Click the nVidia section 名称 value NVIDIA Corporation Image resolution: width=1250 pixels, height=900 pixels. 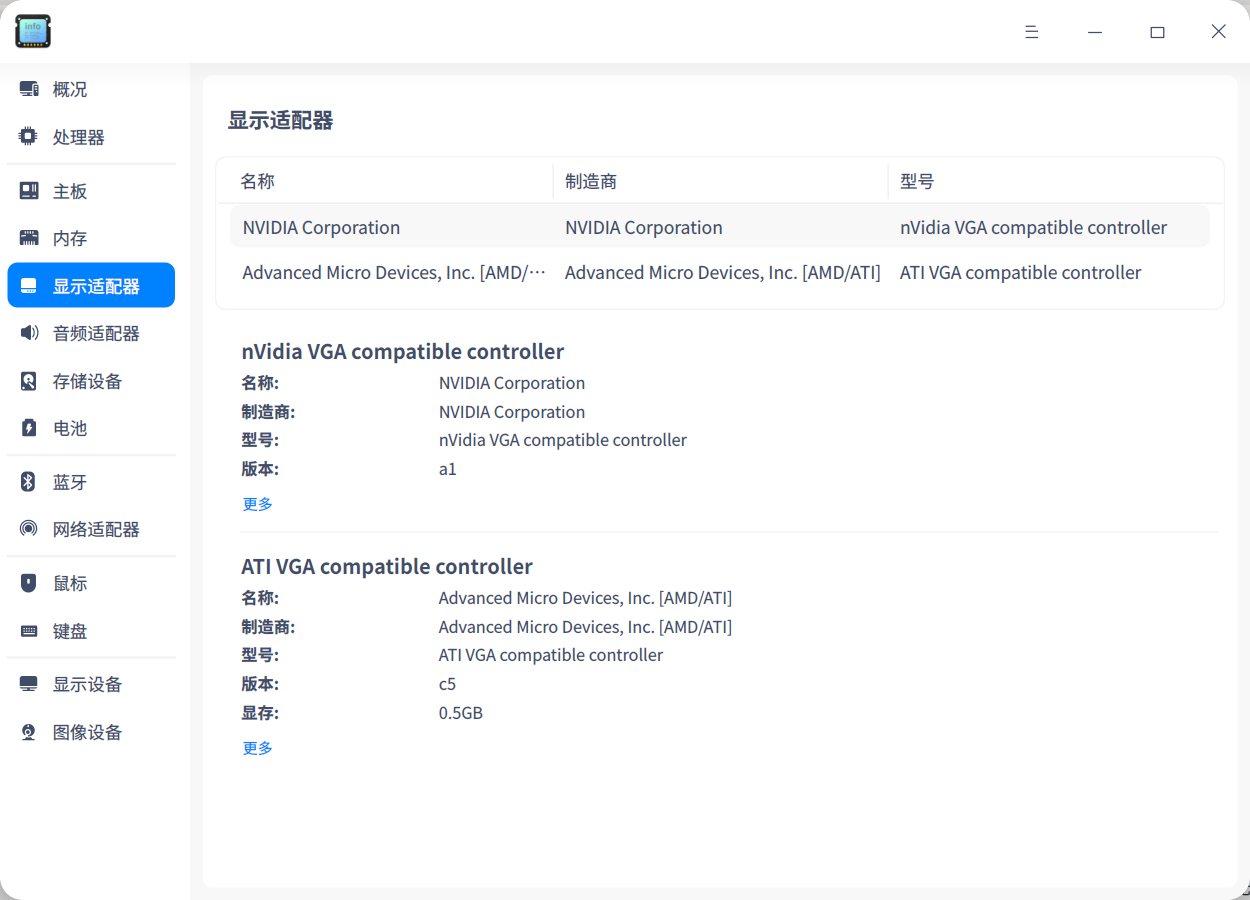pos(512,383)
